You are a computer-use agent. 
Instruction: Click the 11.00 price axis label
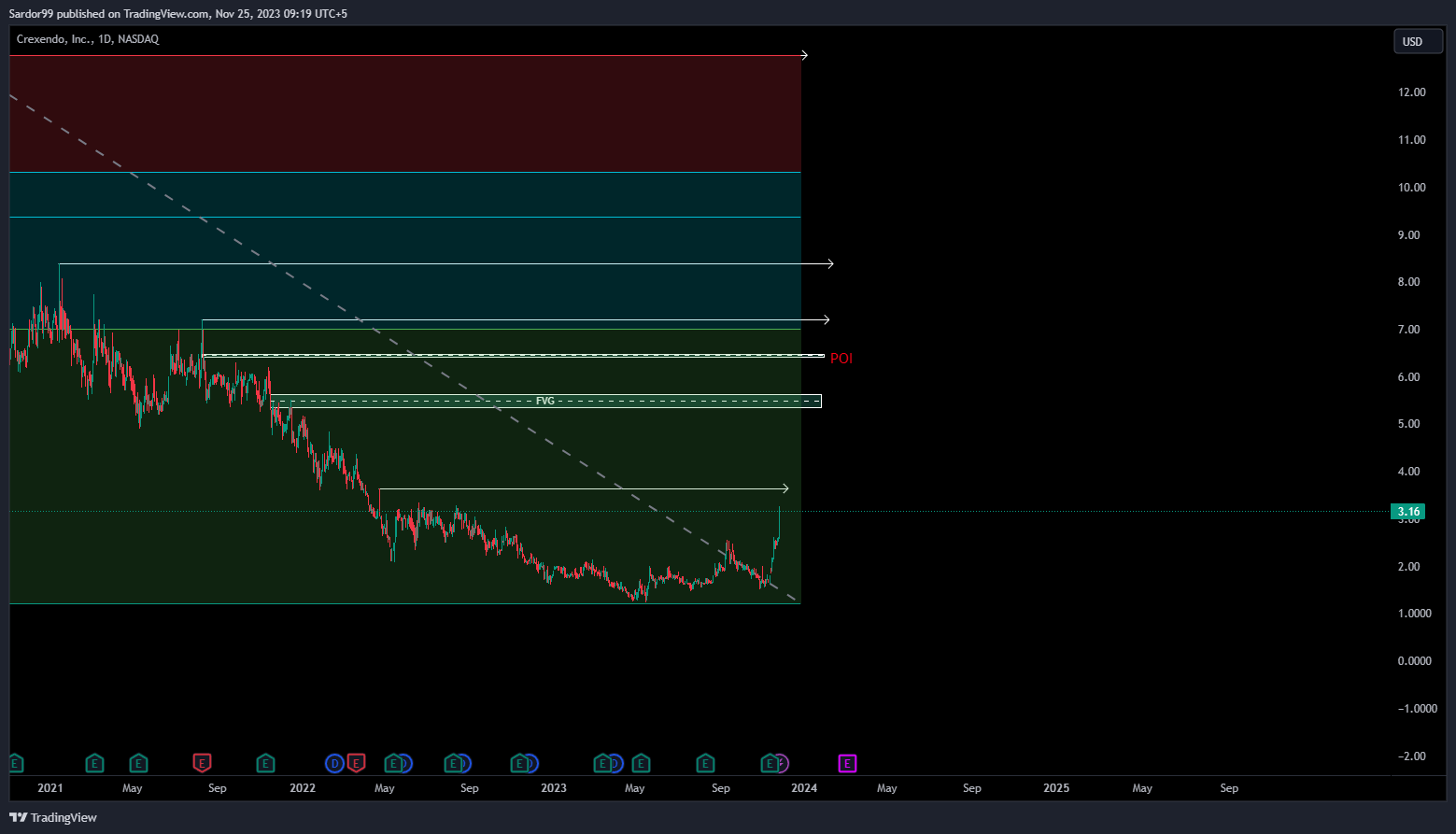1411,140
